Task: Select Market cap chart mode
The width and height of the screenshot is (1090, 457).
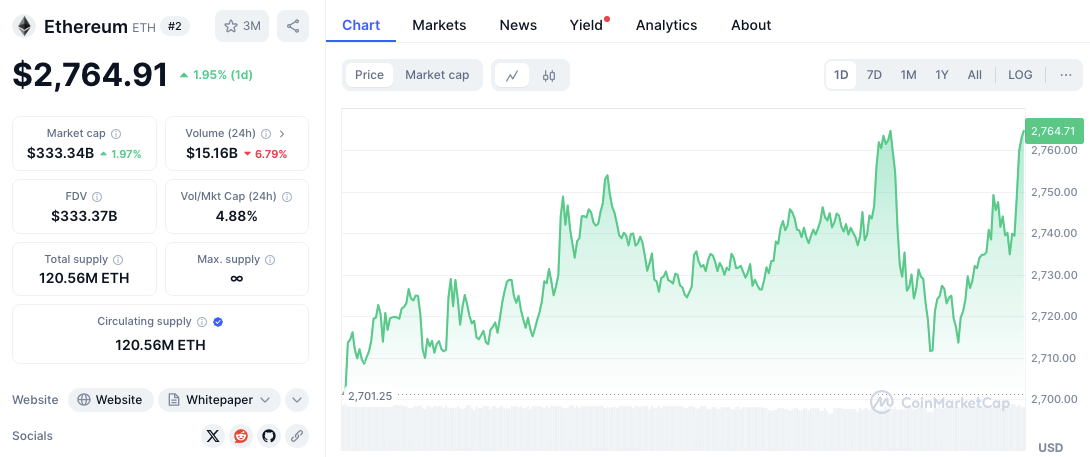Action: (x=437, y=75)
